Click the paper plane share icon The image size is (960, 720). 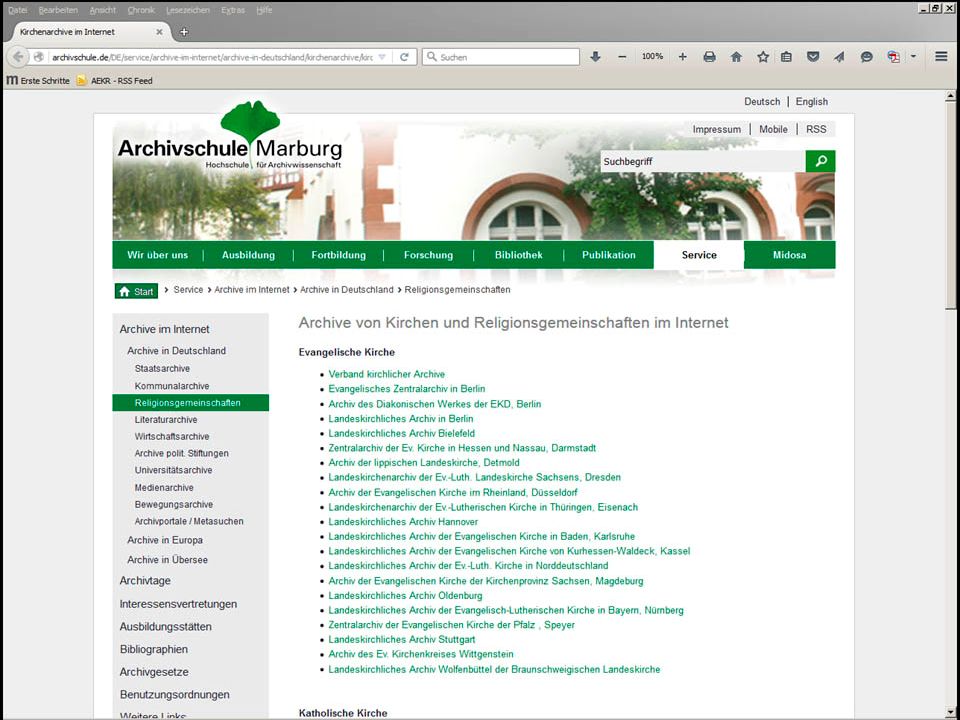point(839,57)
